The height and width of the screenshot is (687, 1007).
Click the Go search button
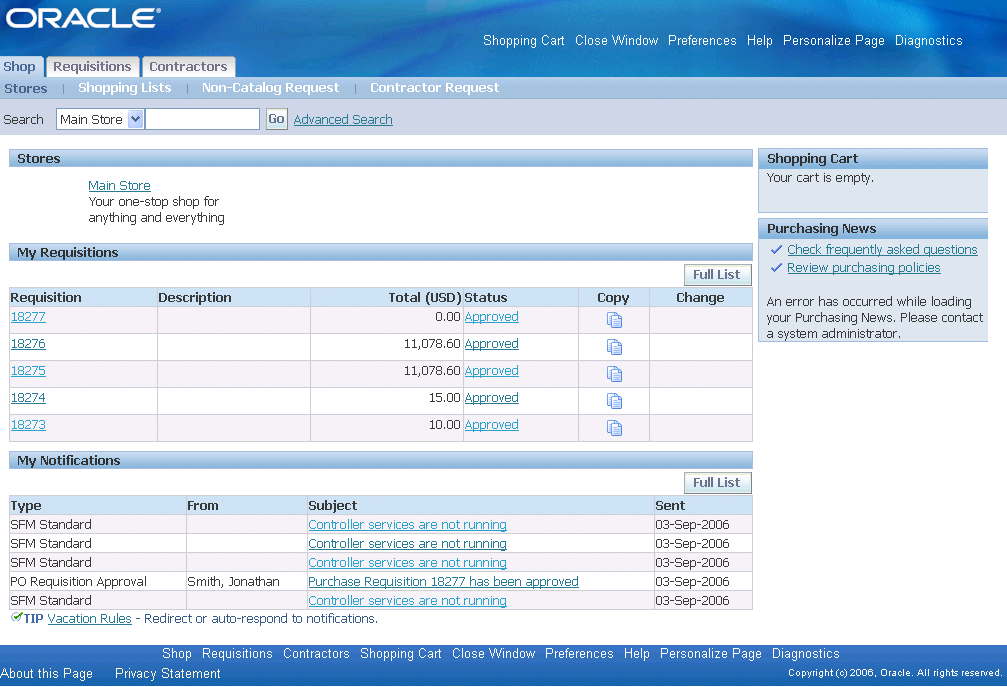pos(277,119)
